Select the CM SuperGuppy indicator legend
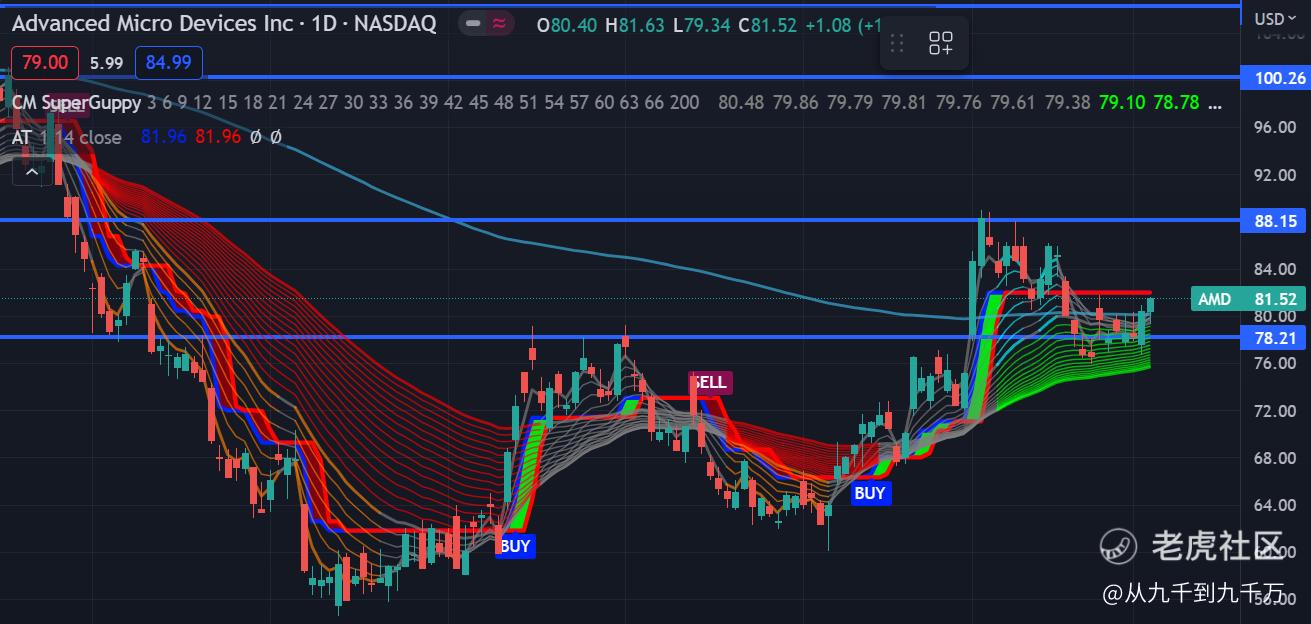This screenshot has height=624, width=1311. pos(76,102)
